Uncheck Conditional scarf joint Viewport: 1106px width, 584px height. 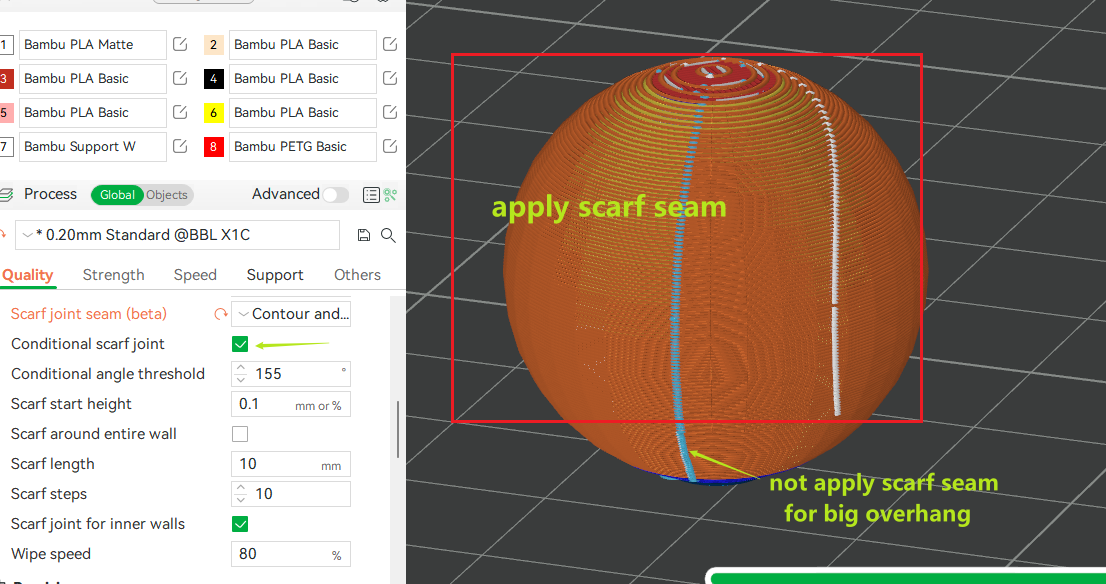coord(240,344)
